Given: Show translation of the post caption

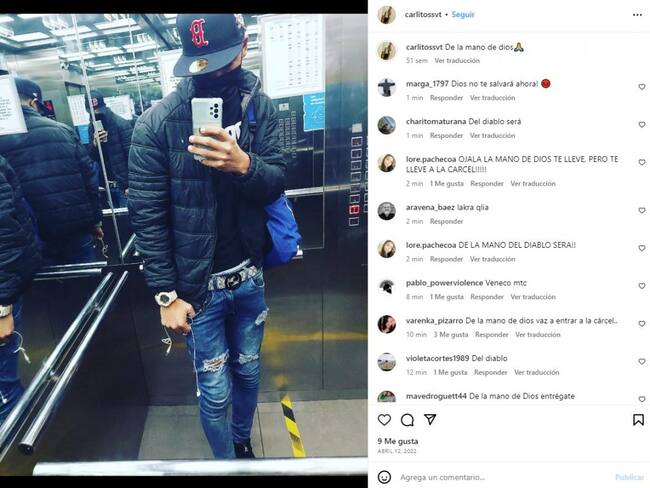Looking at the screenshot, I should point(457,61).
